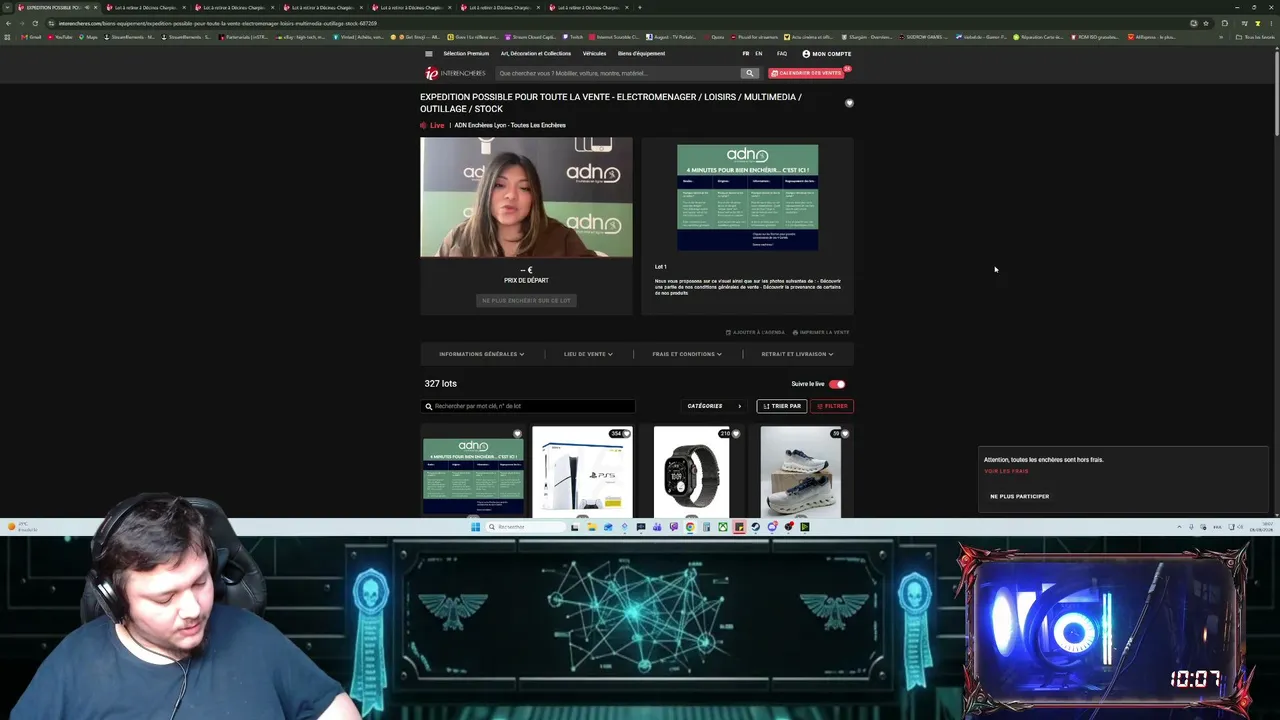Open the Filtrer options
Image resolution: width=1280 pixels, height=720 pixels.
coord(832,406)
